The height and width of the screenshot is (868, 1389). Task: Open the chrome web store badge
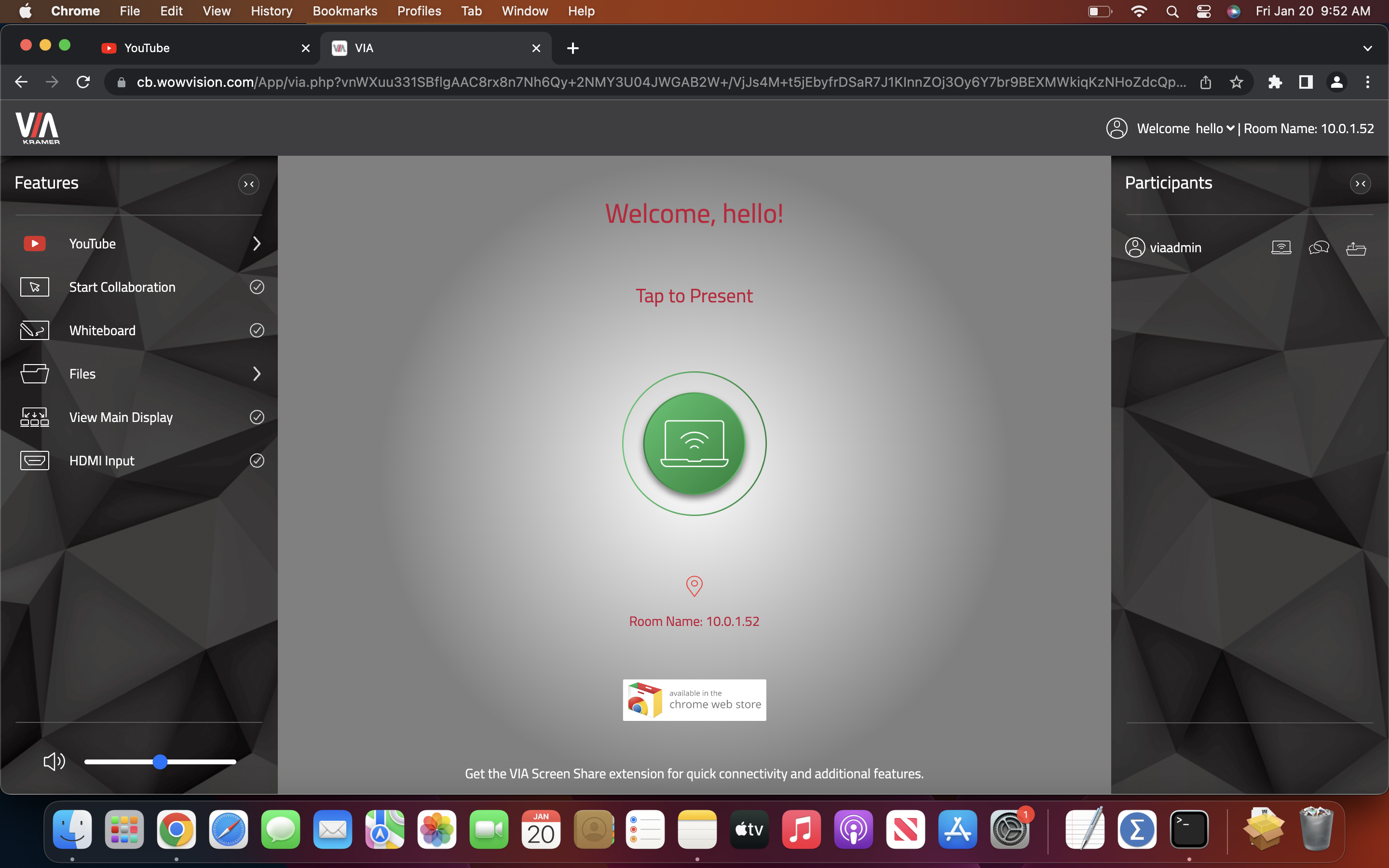pyautogui.click(x=694, y=700)
